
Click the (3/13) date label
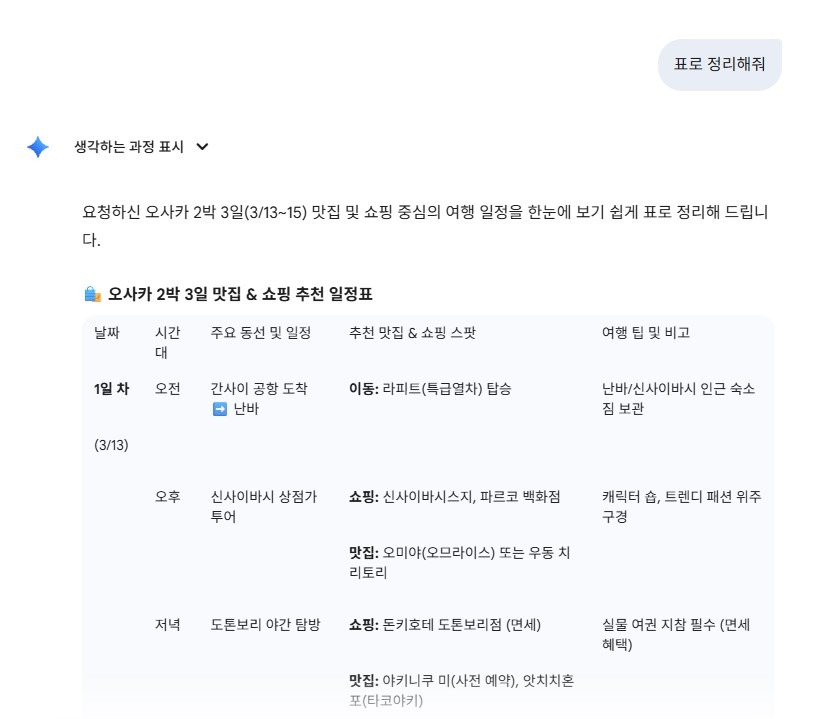(x=112, y=444)
